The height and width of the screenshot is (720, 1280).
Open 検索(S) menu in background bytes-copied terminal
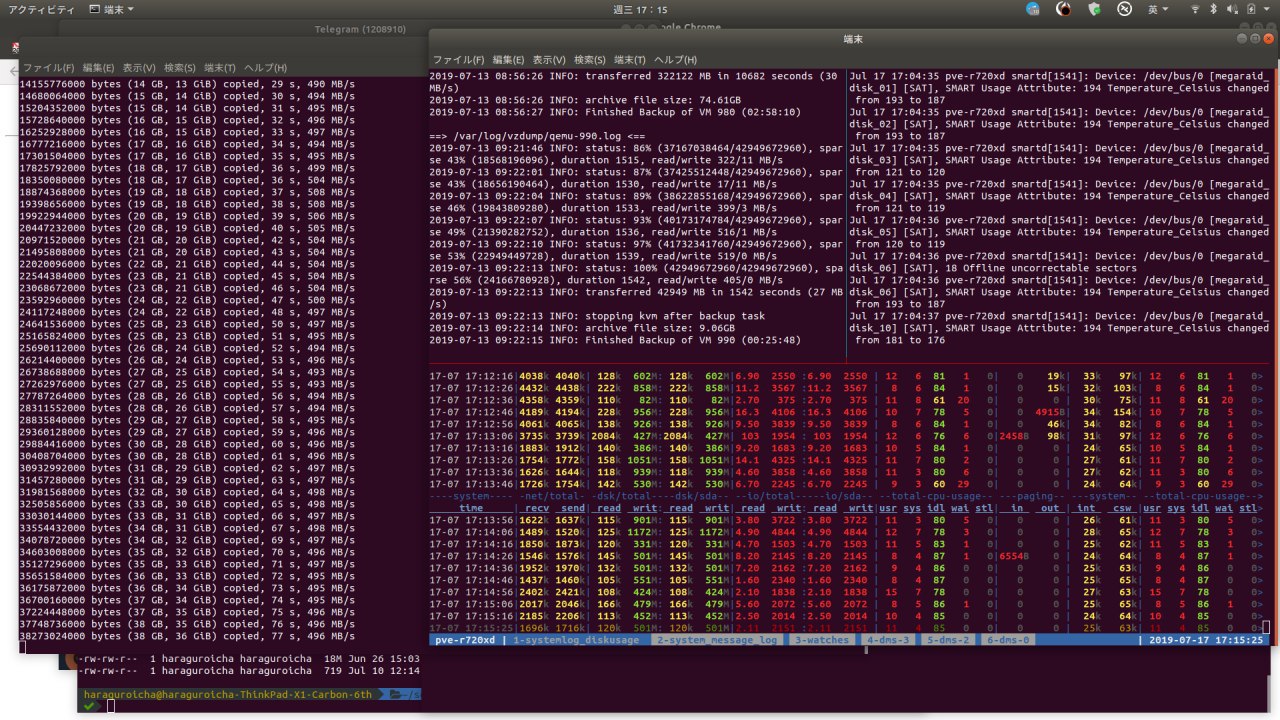click(179, 67)
